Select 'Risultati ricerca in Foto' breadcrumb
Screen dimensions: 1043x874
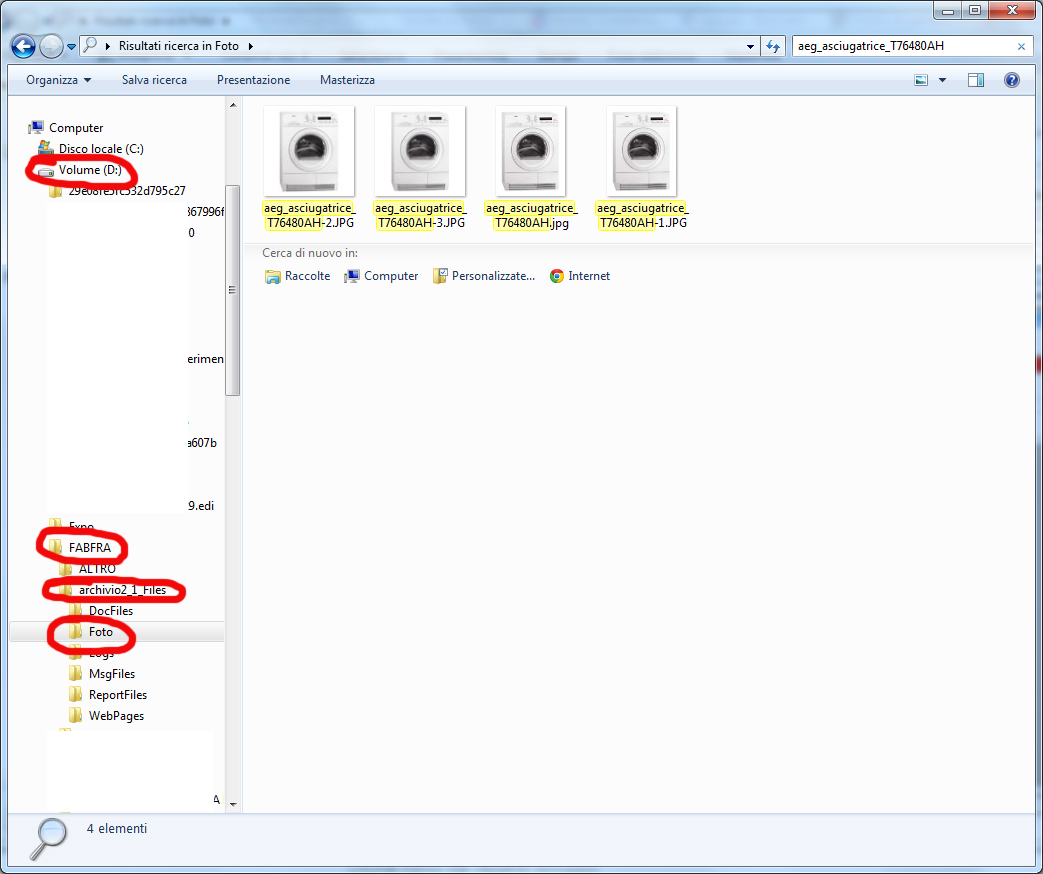point(178,46)
